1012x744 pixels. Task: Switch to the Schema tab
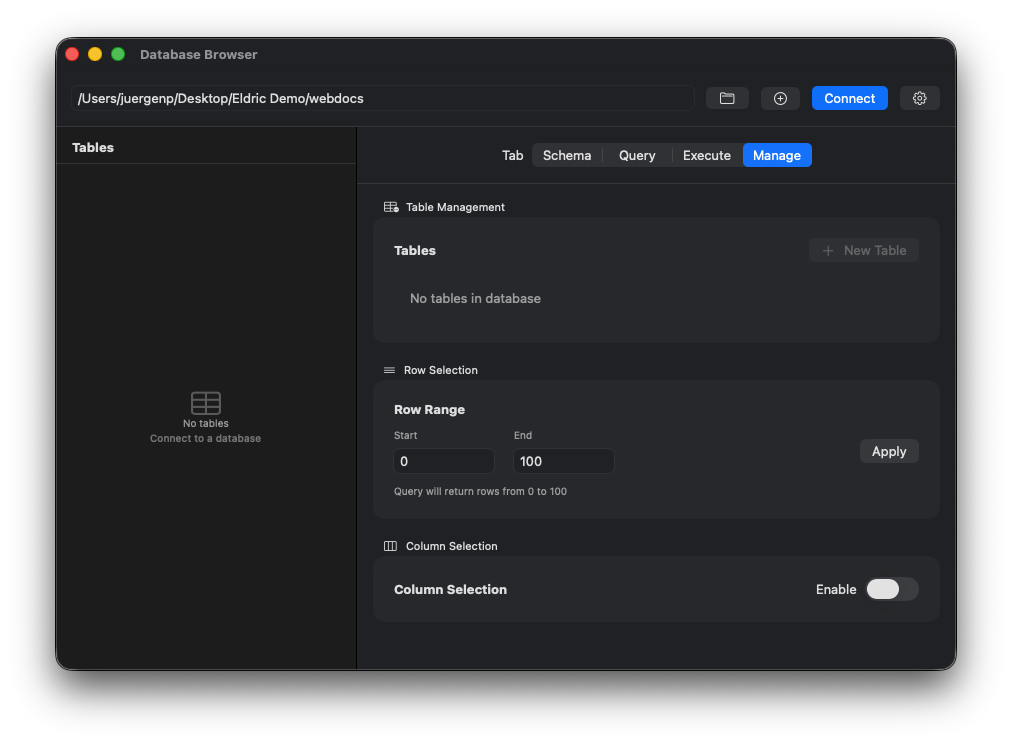567,155
